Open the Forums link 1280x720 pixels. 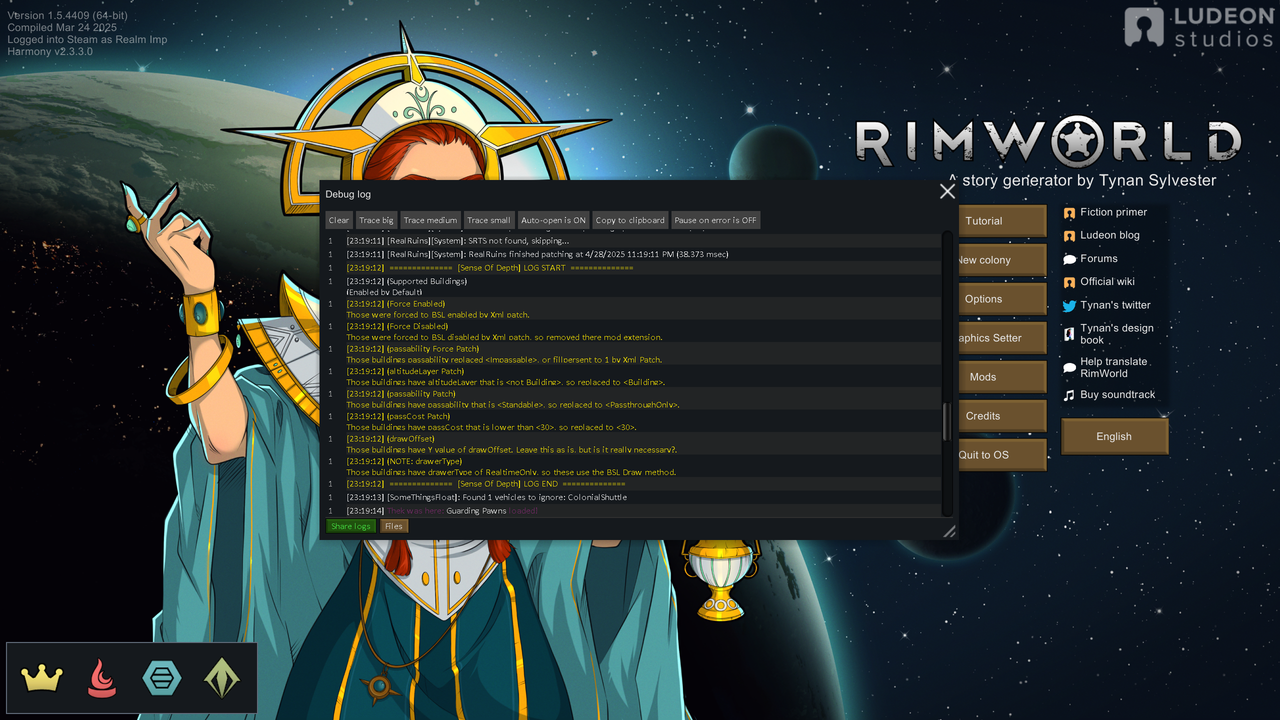(1099, 258)
